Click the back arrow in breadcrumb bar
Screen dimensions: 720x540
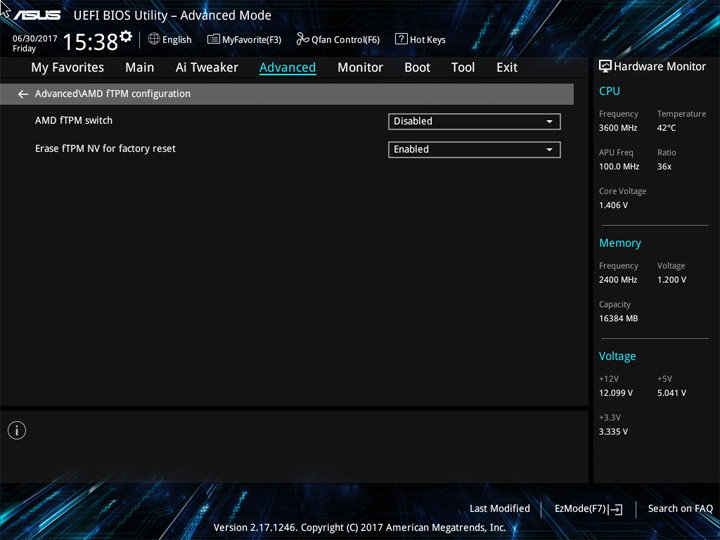click(x=23, y=94)
